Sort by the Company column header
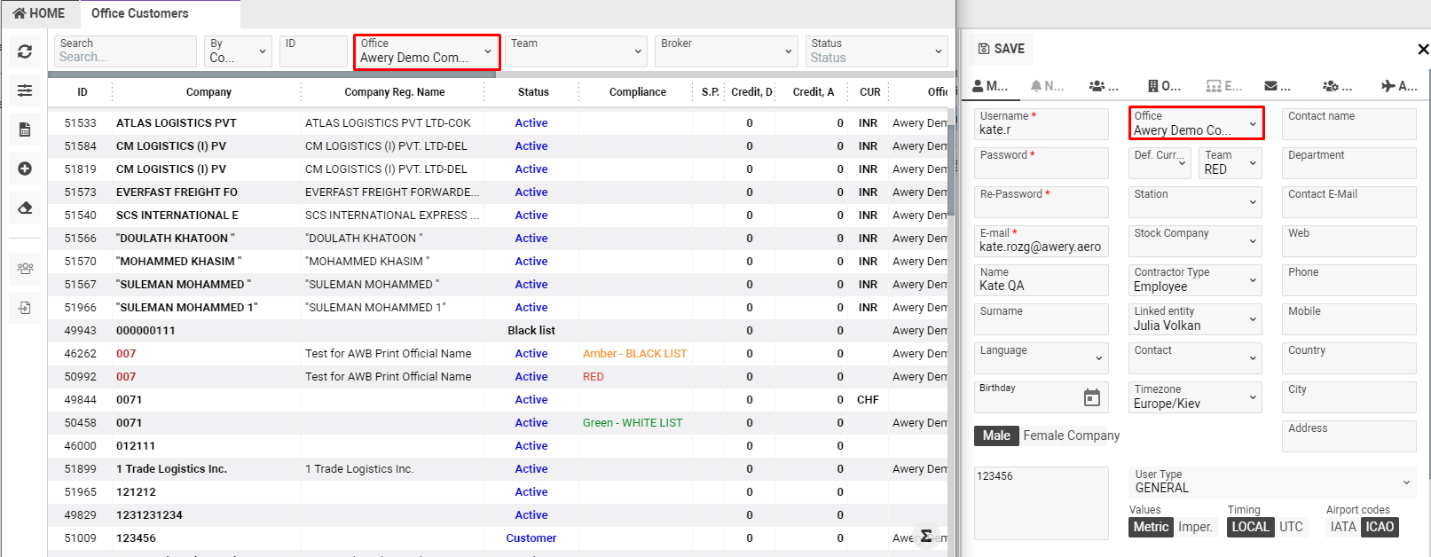 pyautogui.click(x=208, y=92)
